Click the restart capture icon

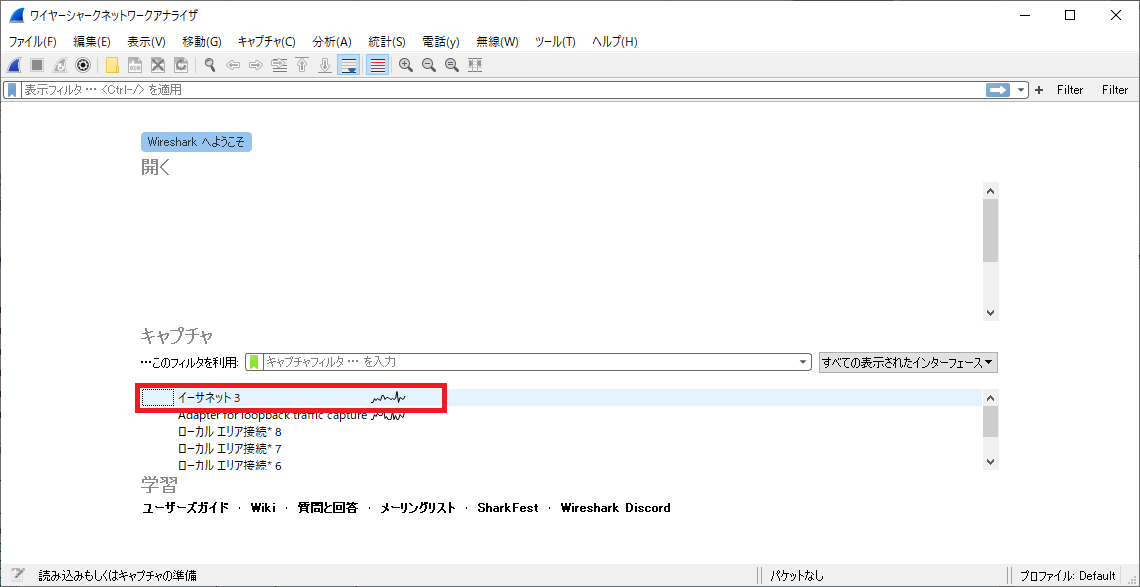(x=60, y=65)
